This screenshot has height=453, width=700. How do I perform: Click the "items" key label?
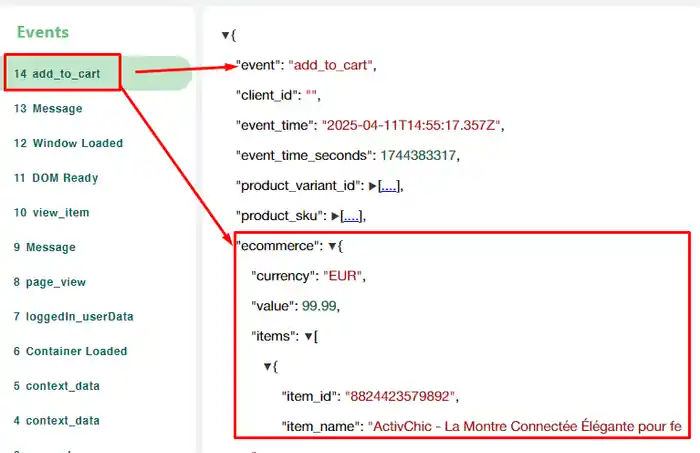coord(272,336)
